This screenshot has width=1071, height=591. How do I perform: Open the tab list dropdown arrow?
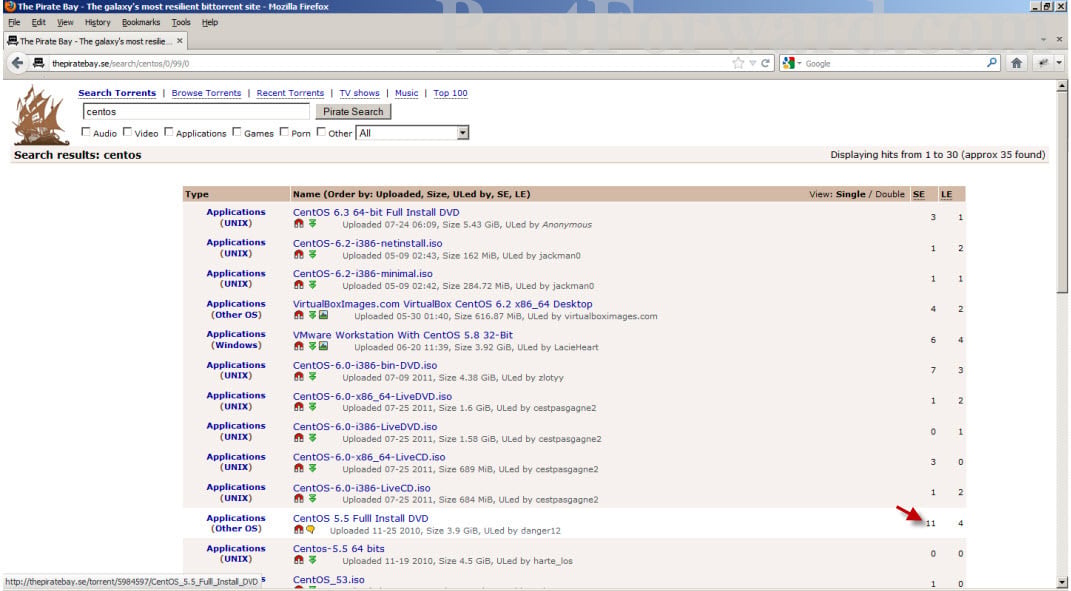[x=1043, y=40]
